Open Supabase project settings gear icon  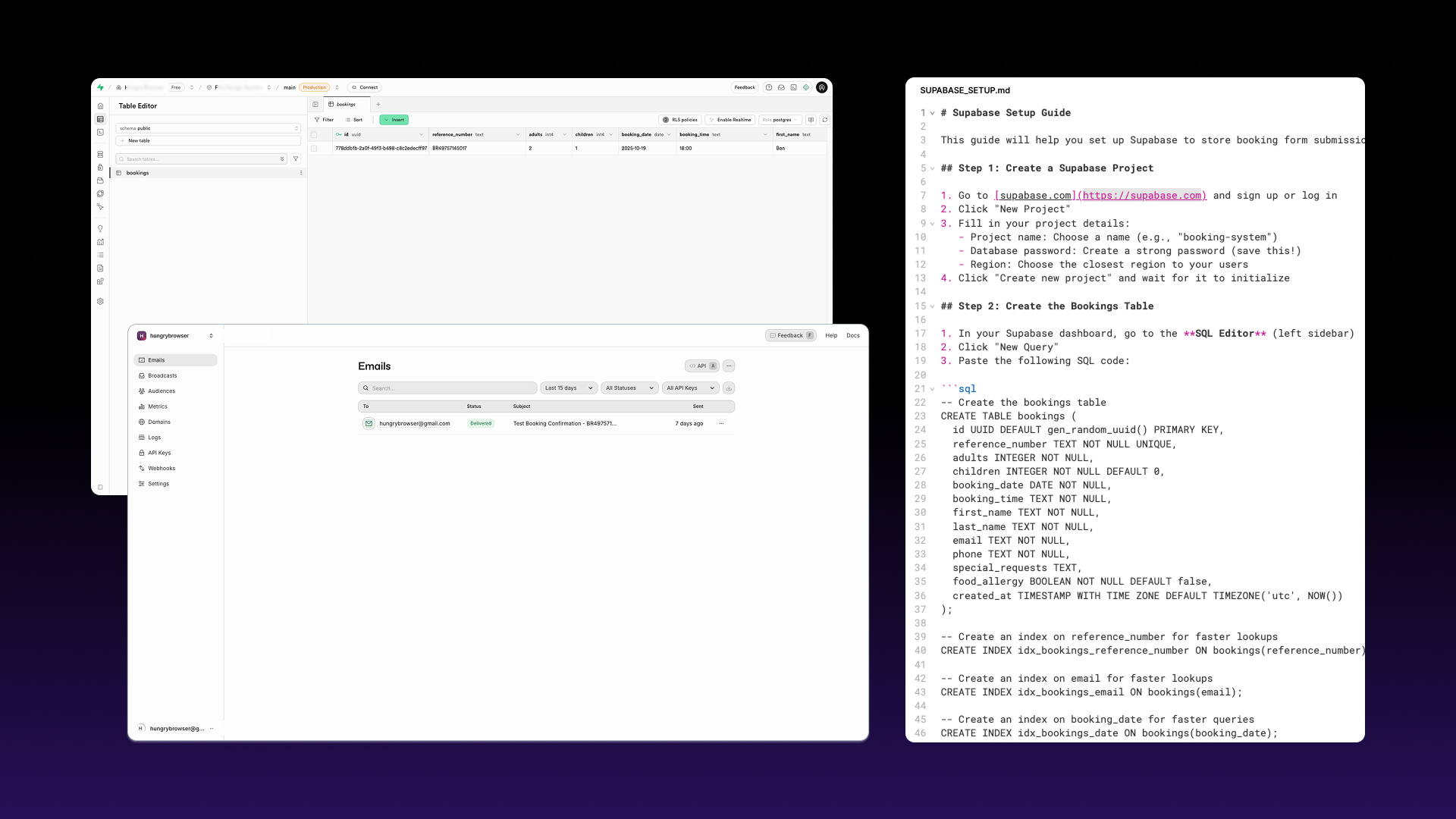pyautogui.click(x=101, y=301)
